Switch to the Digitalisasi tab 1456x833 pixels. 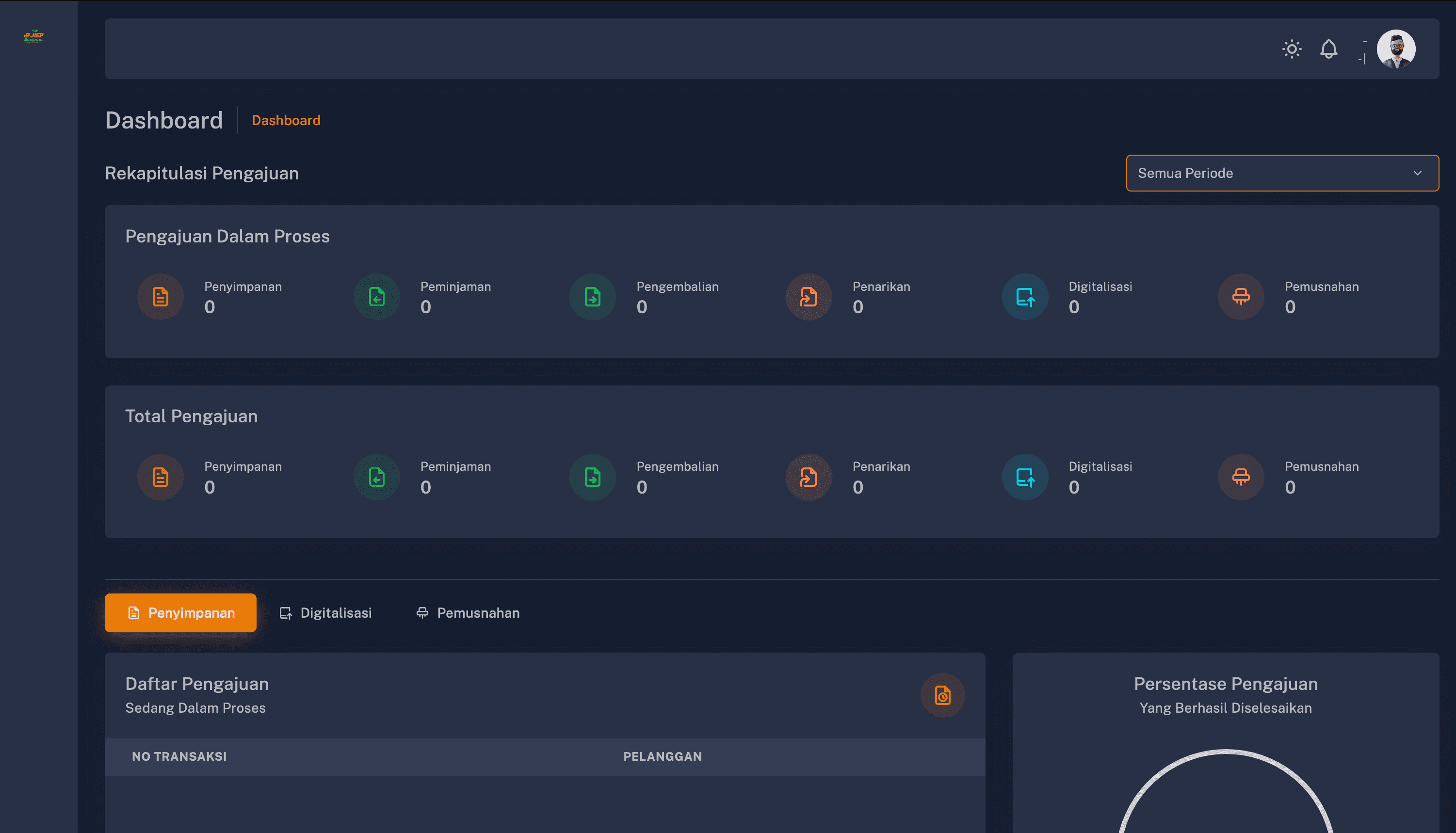click(x=325, y=613)
